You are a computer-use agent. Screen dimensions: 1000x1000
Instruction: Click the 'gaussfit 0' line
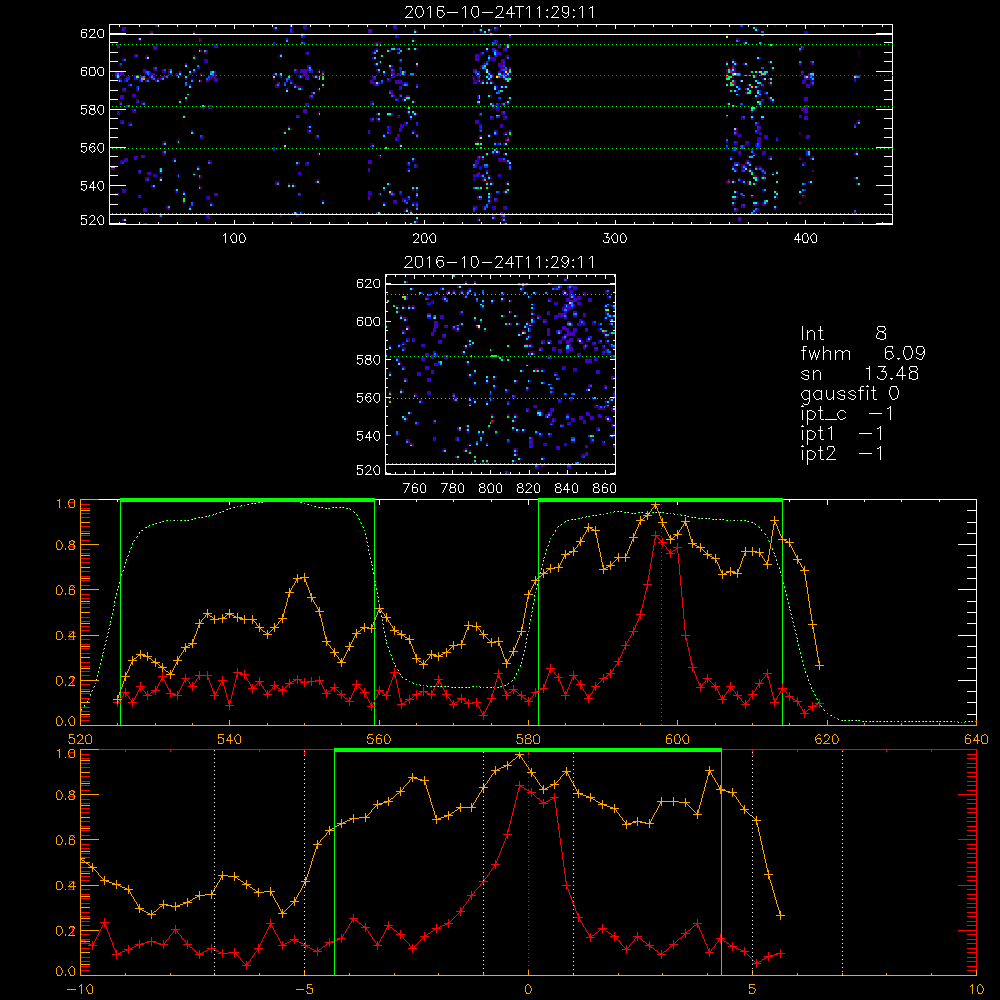[x=849, y=393]
